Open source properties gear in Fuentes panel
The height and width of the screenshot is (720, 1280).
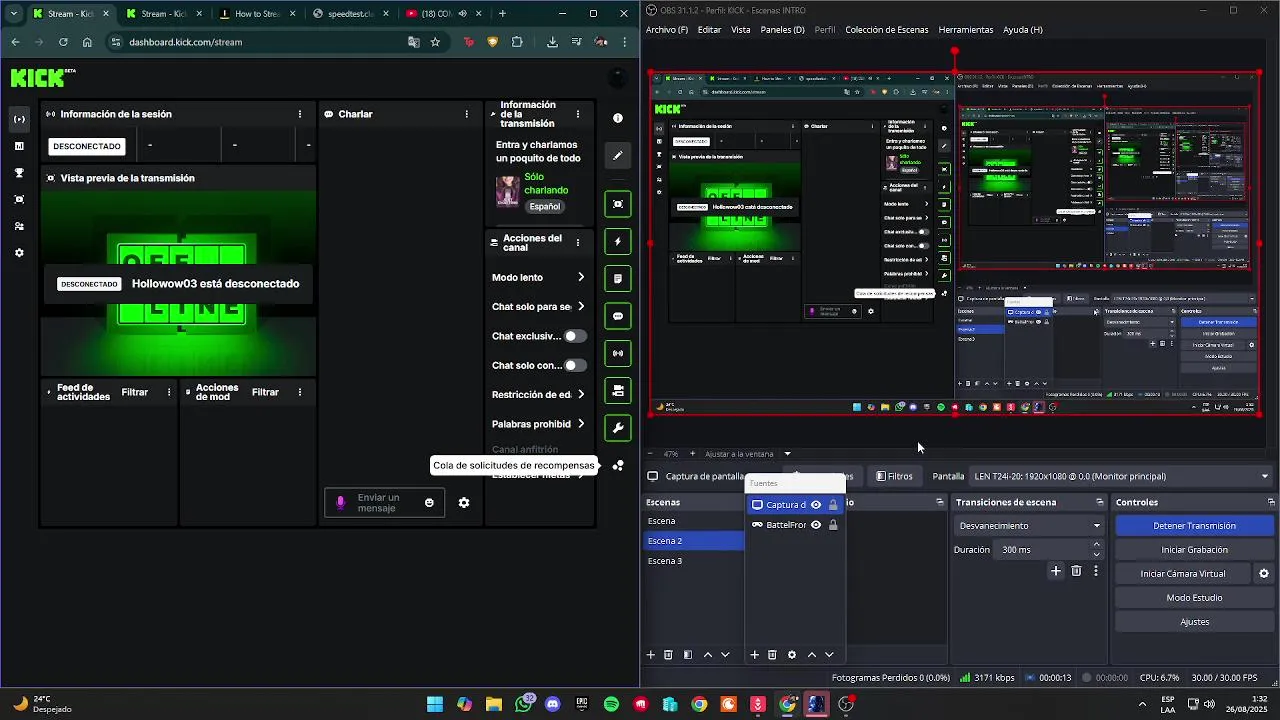coord(792,655)
